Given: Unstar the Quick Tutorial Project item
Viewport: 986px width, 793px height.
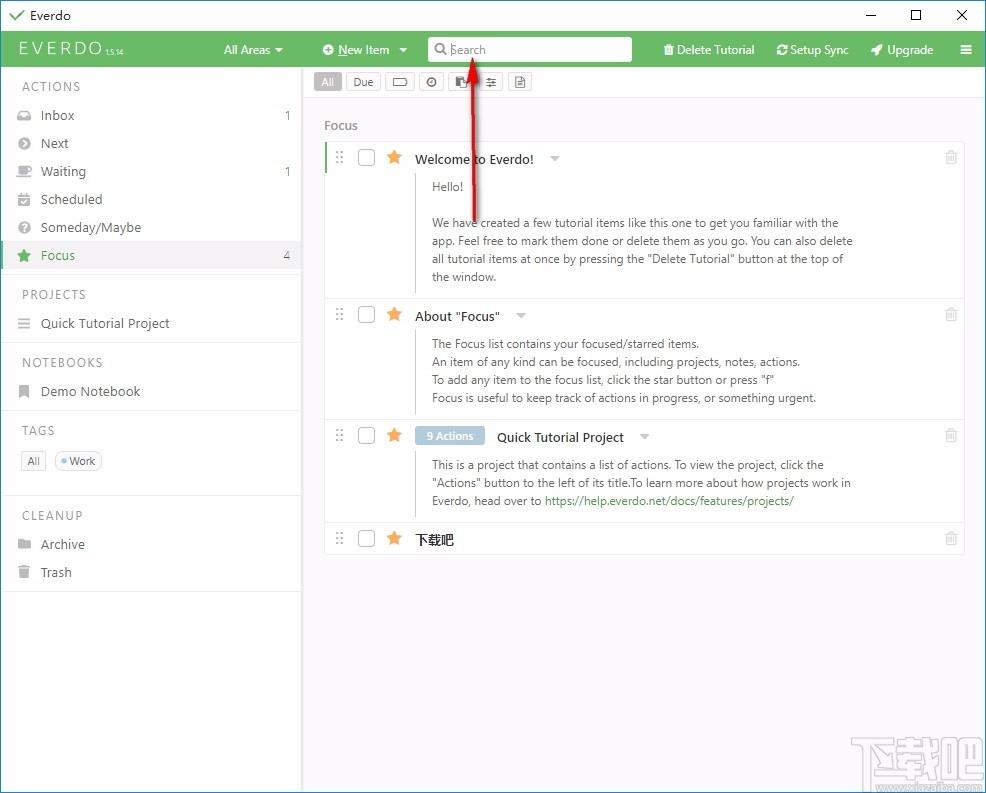Looking at the screenshot, I should coord(394,435).
